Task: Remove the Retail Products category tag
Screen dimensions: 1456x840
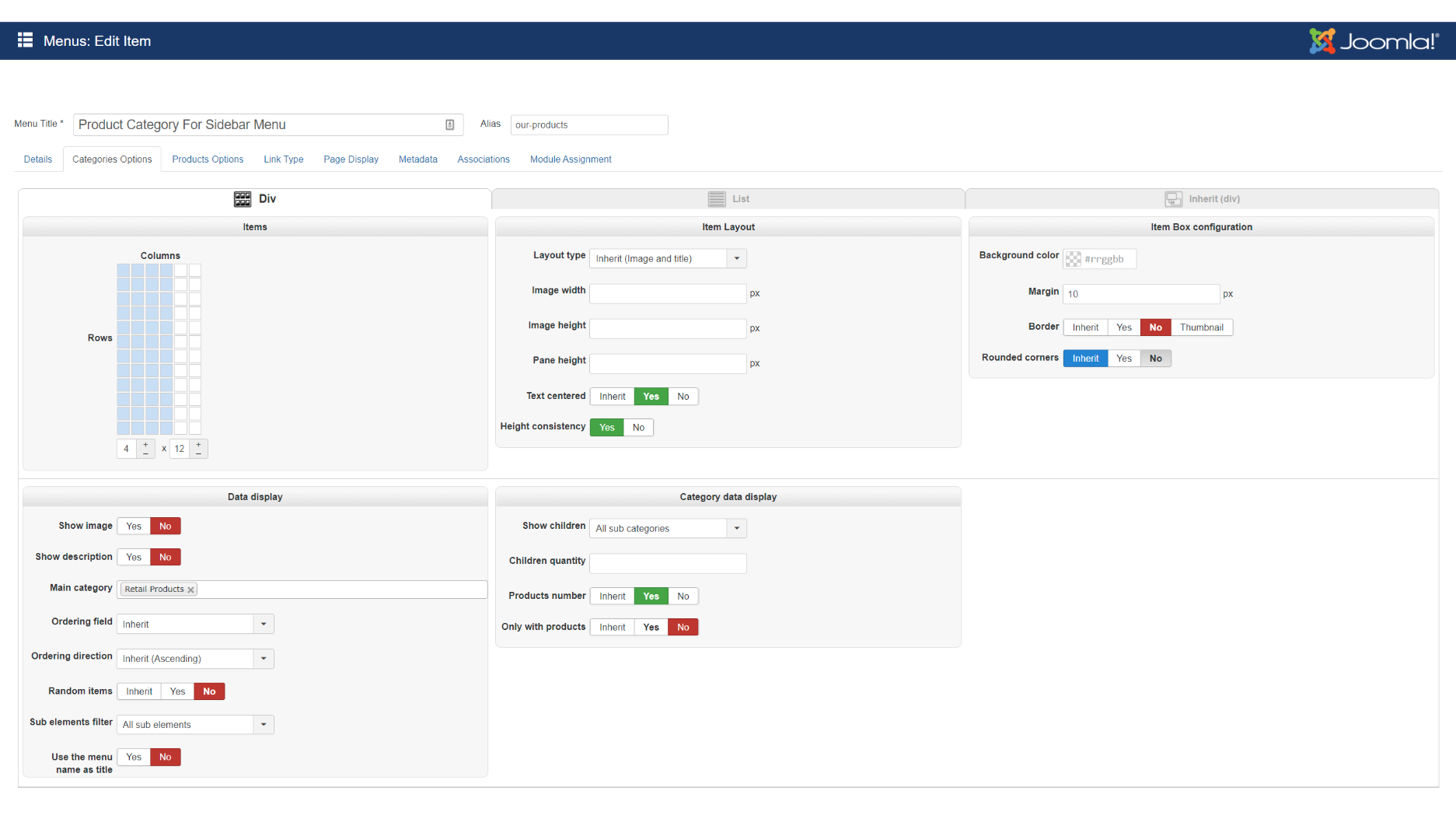Action: tap(190, 590)
